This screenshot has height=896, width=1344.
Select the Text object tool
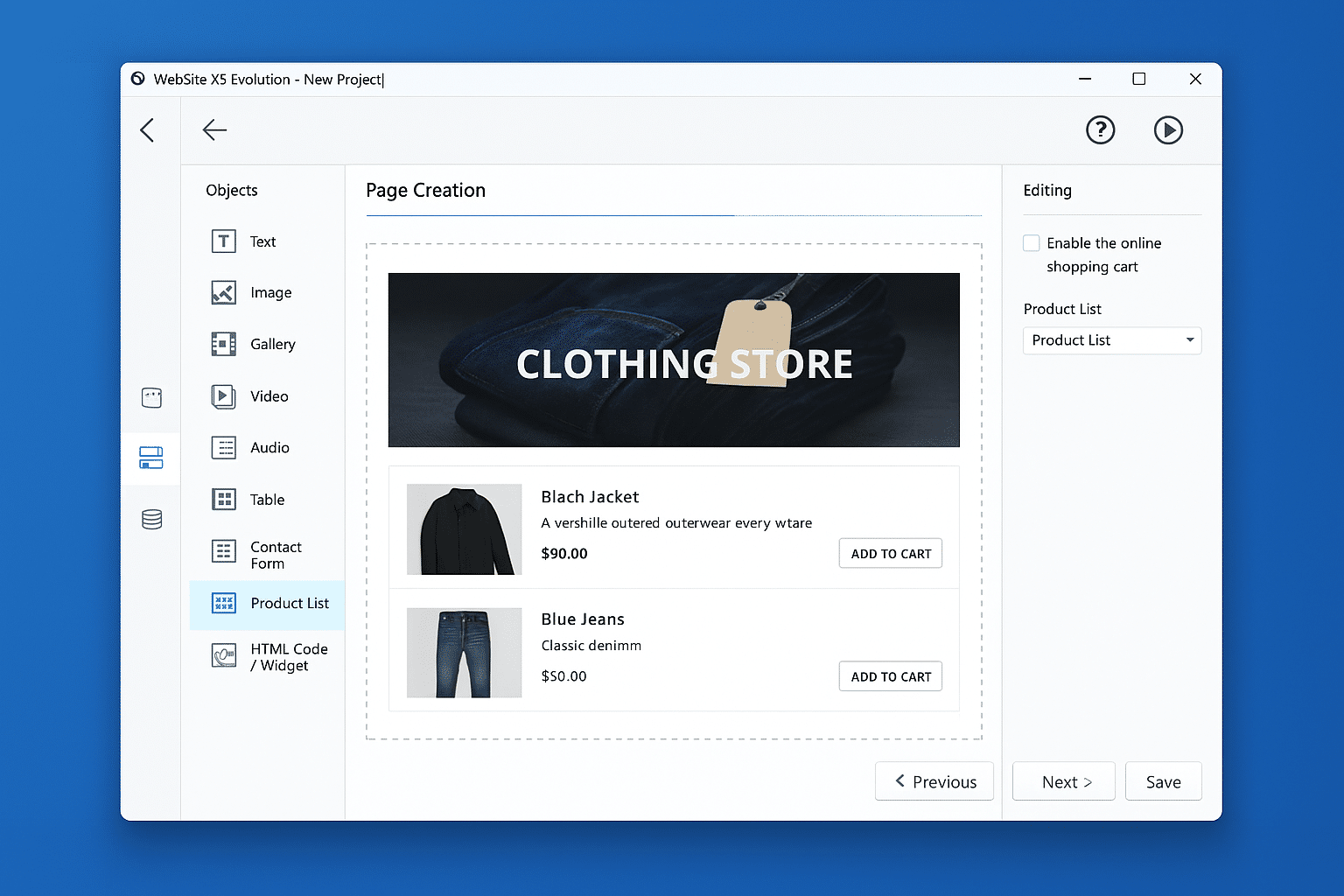(262, 241)
